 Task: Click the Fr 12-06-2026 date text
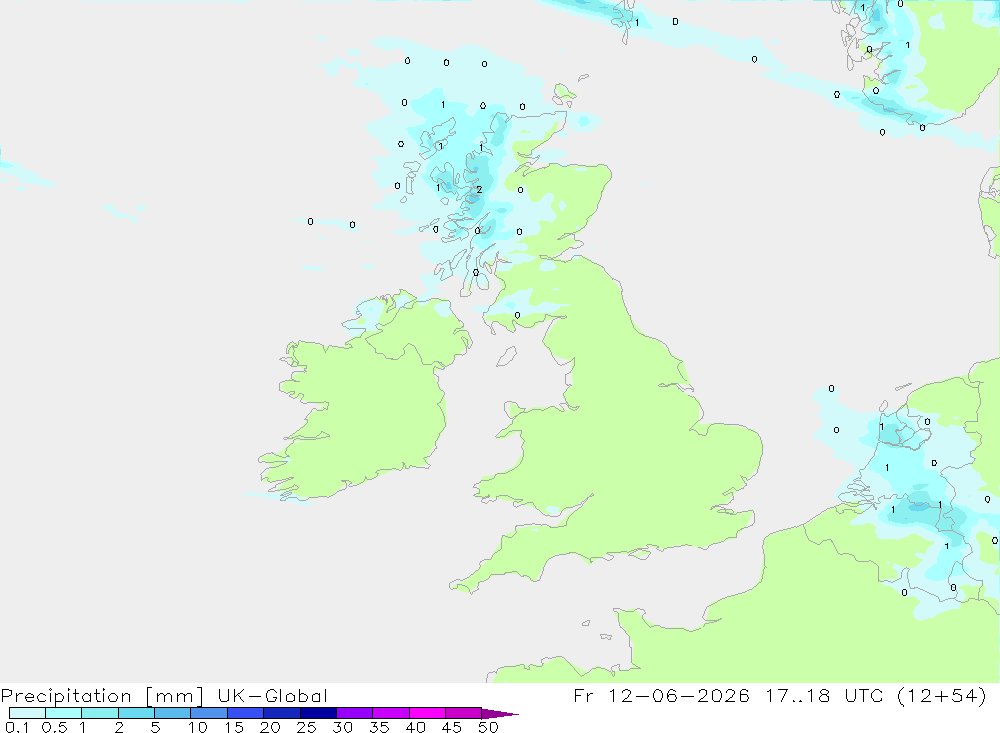tap(661, 695)
